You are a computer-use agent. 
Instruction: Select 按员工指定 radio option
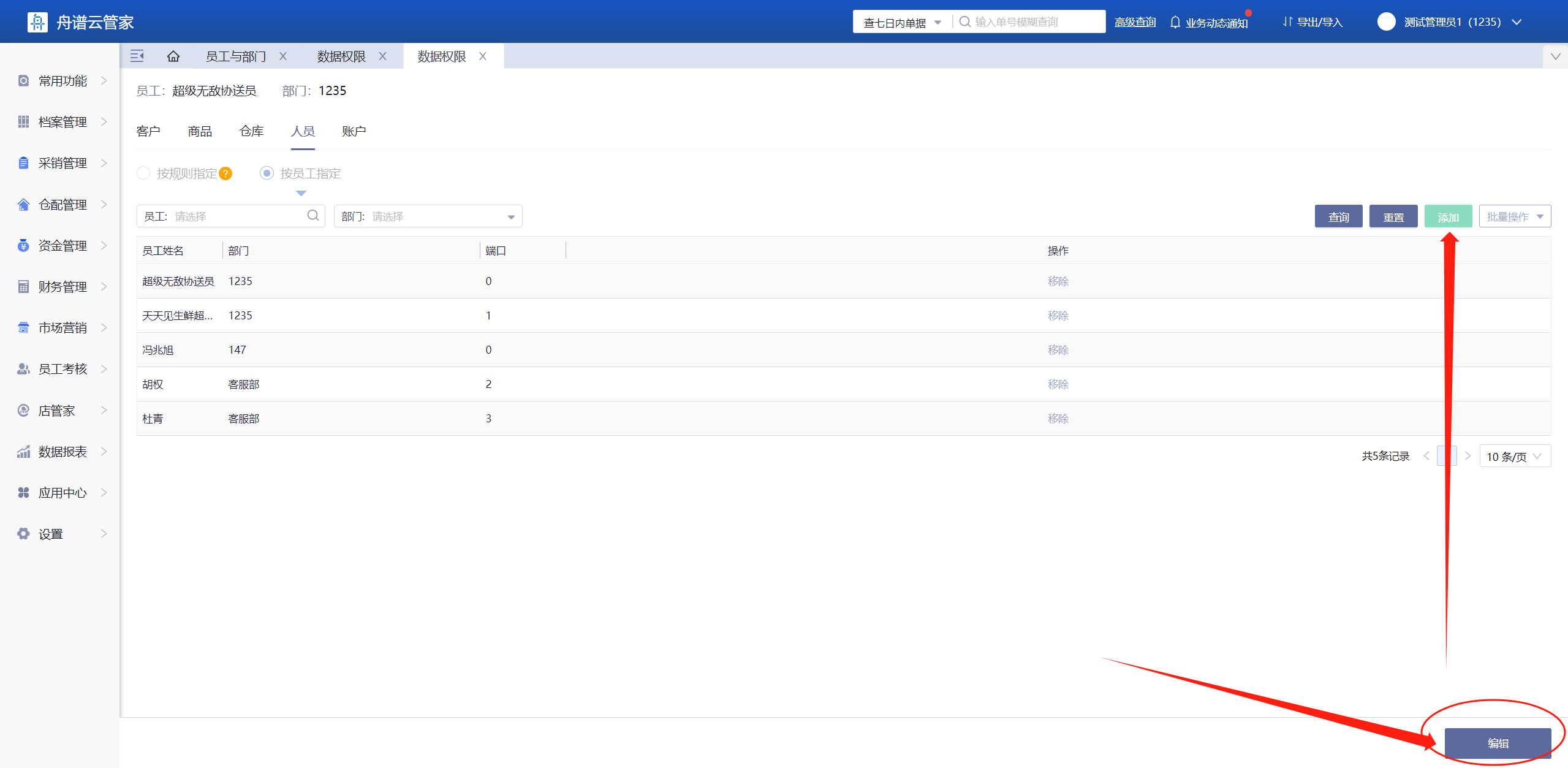tap(267, 173)
